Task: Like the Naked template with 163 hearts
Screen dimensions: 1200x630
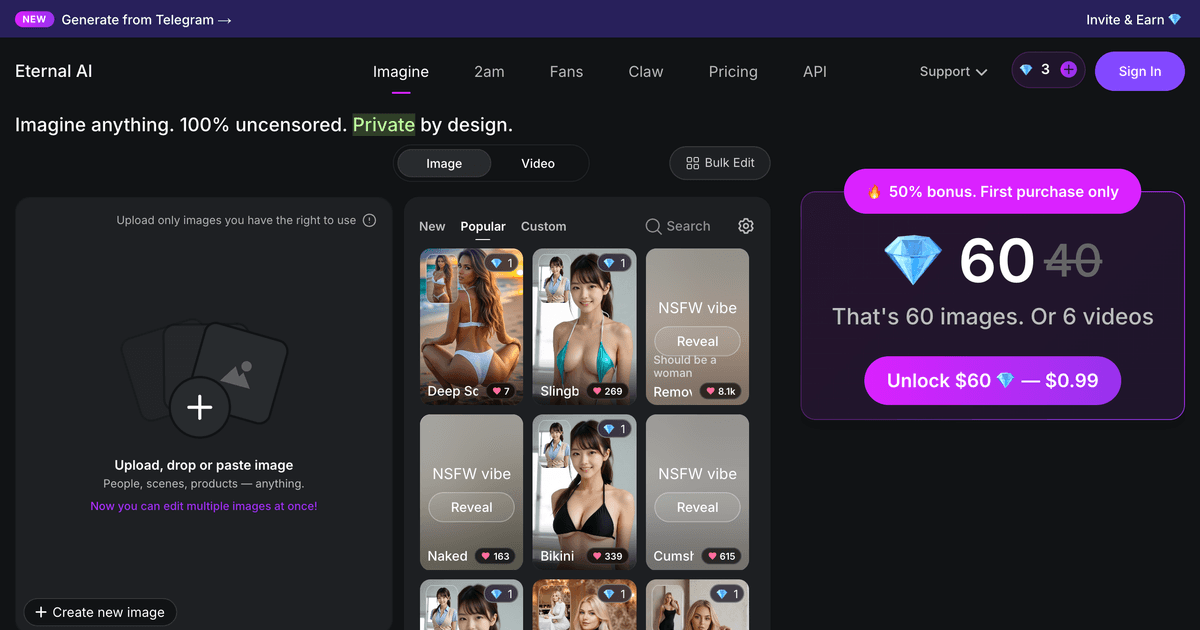Action: pyautogui.click(x=494, y=556)
